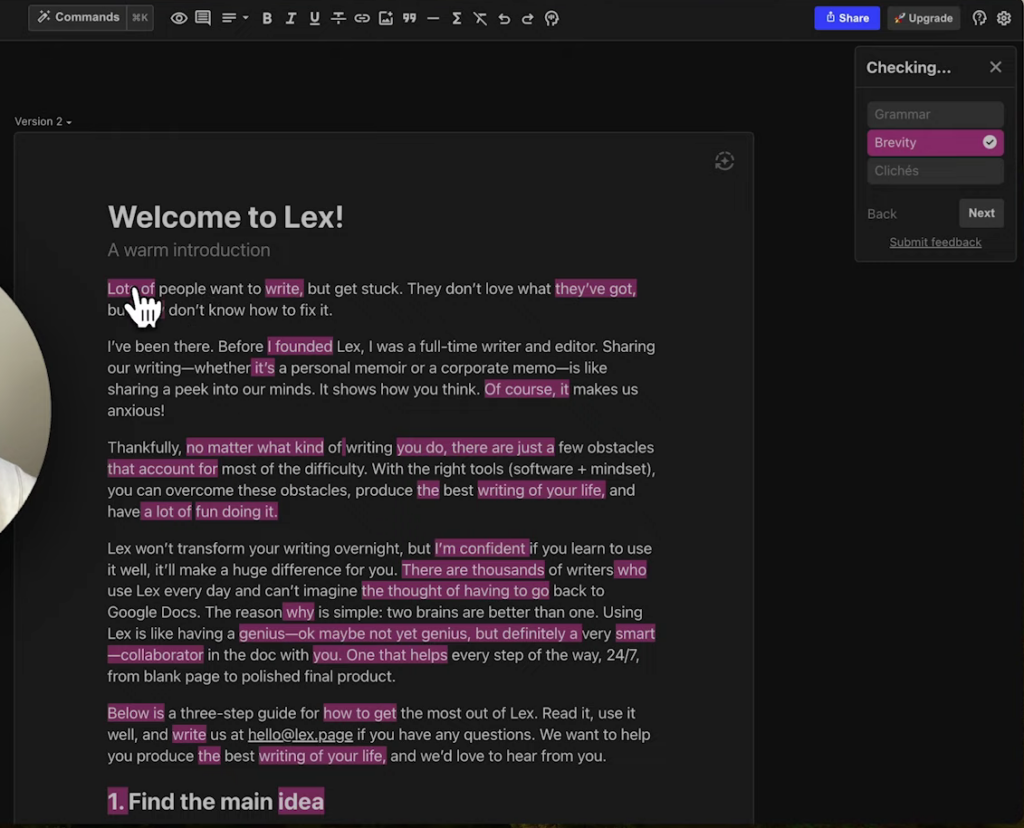Open the comments icon in toolbar
This screenshot has width=1024, height=828.
pos(203,18)
